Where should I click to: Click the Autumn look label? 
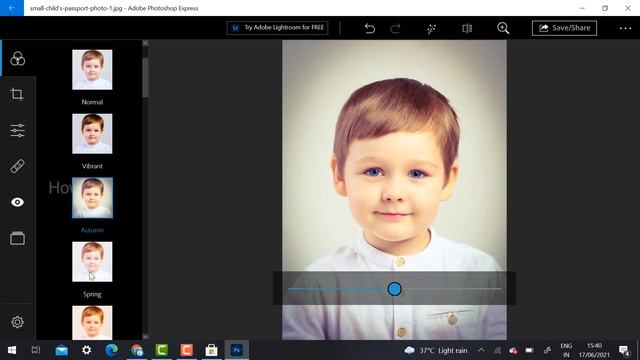[x=92, y=230]
